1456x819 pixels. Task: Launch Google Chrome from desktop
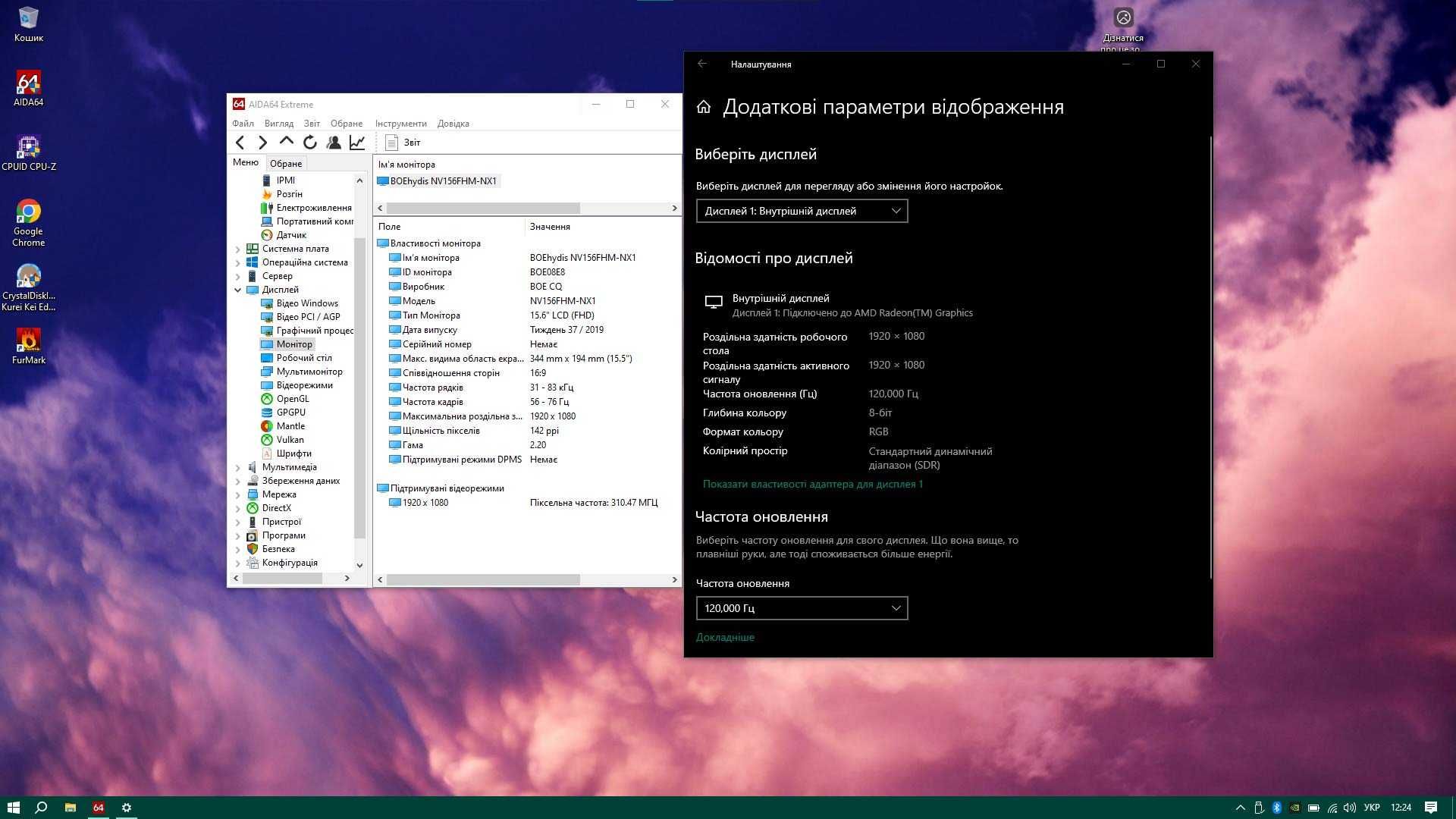(28, 223)
